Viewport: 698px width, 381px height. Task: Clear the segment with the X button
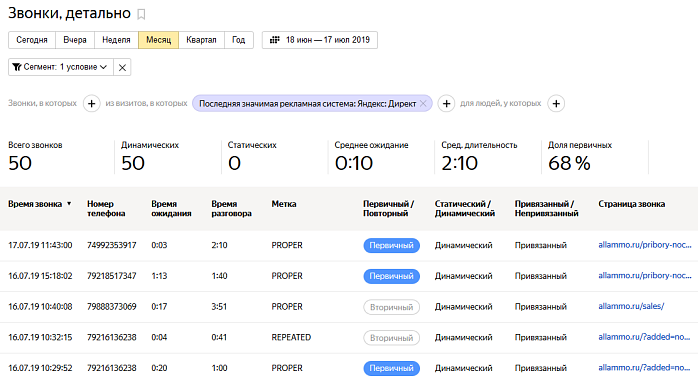[122, 67]
